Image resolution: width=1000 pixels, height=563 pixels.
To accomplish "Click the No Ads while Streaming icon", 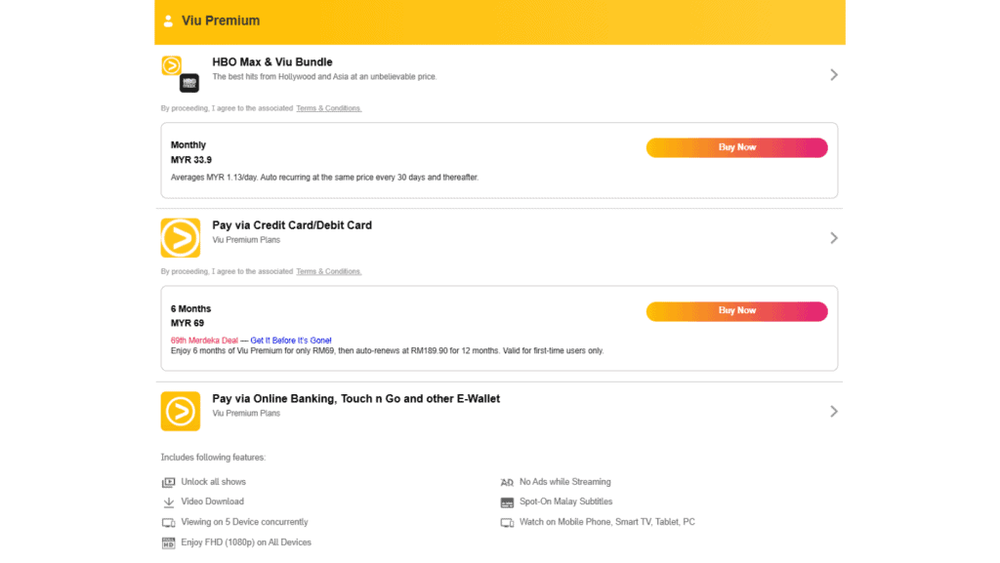I will coord(507,483).
